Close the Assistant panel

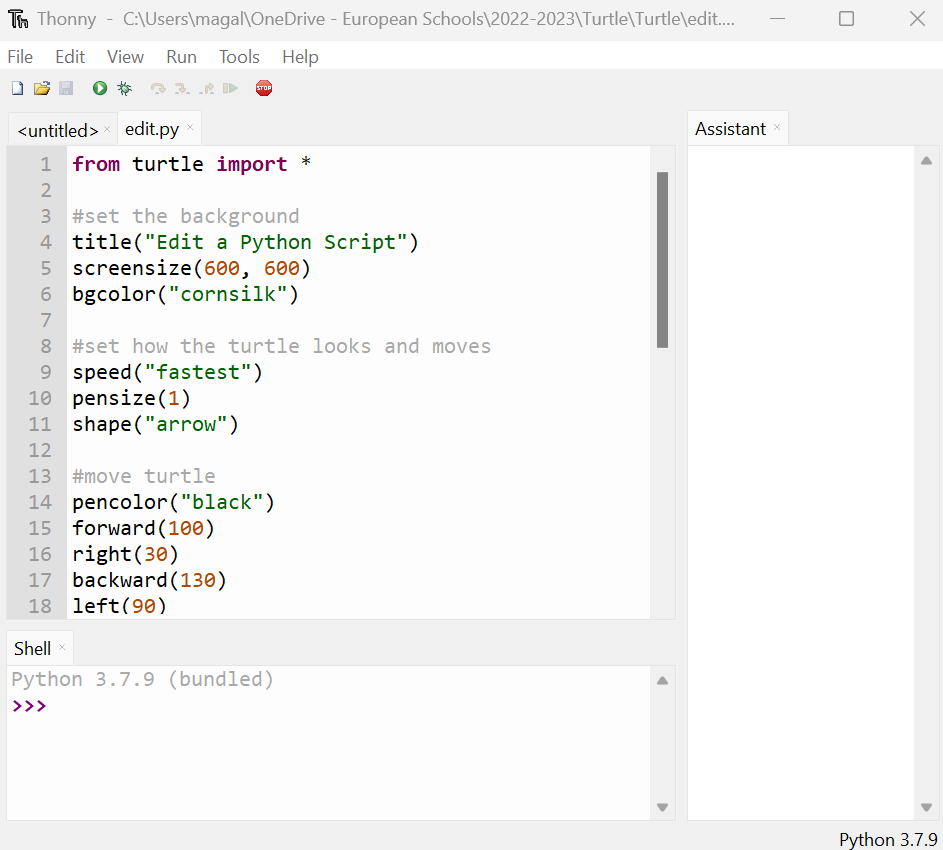(x=777, y=127)
